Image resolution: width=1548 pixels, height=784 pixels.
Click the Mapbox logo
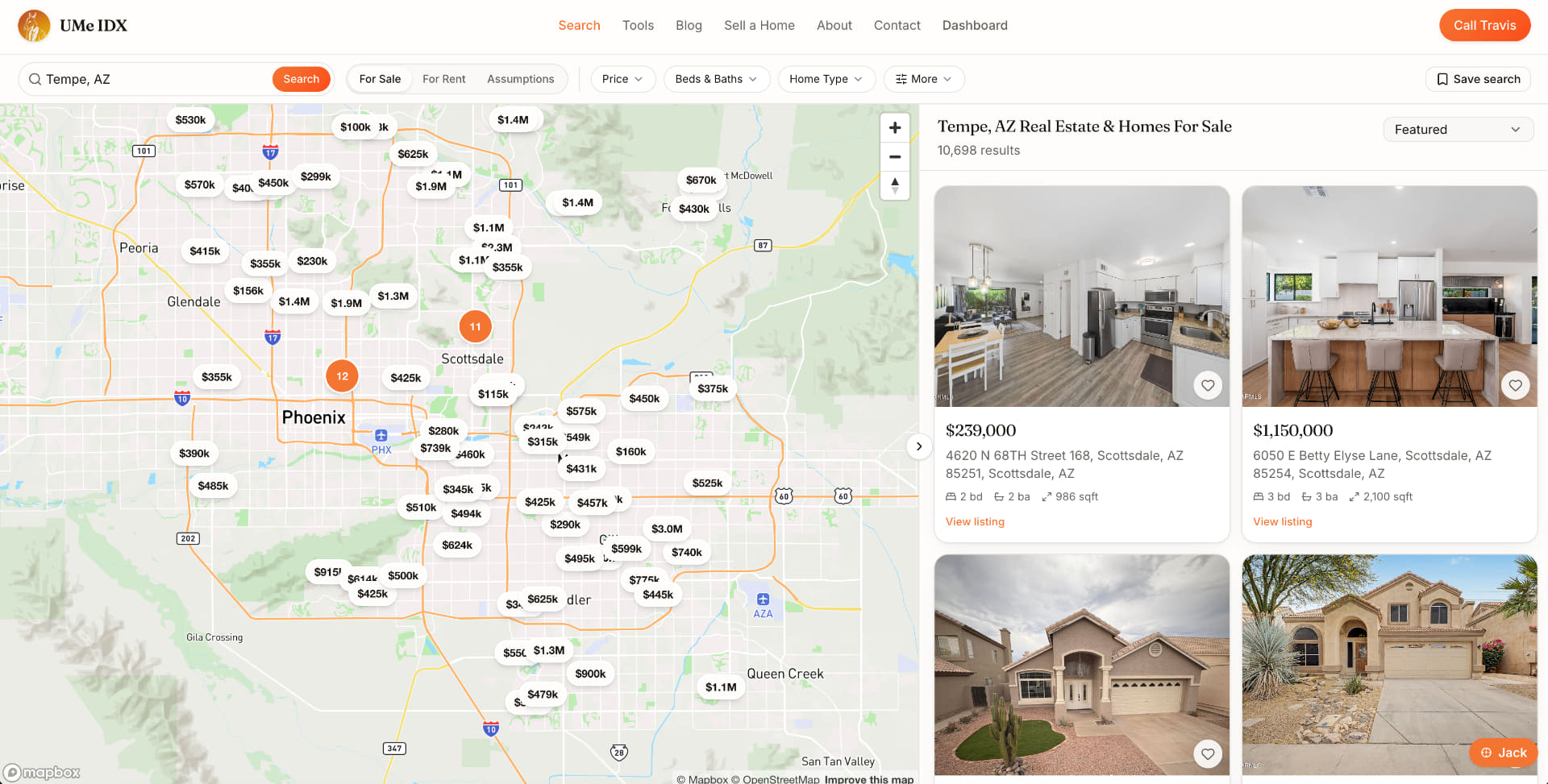[x=42, y=773]
